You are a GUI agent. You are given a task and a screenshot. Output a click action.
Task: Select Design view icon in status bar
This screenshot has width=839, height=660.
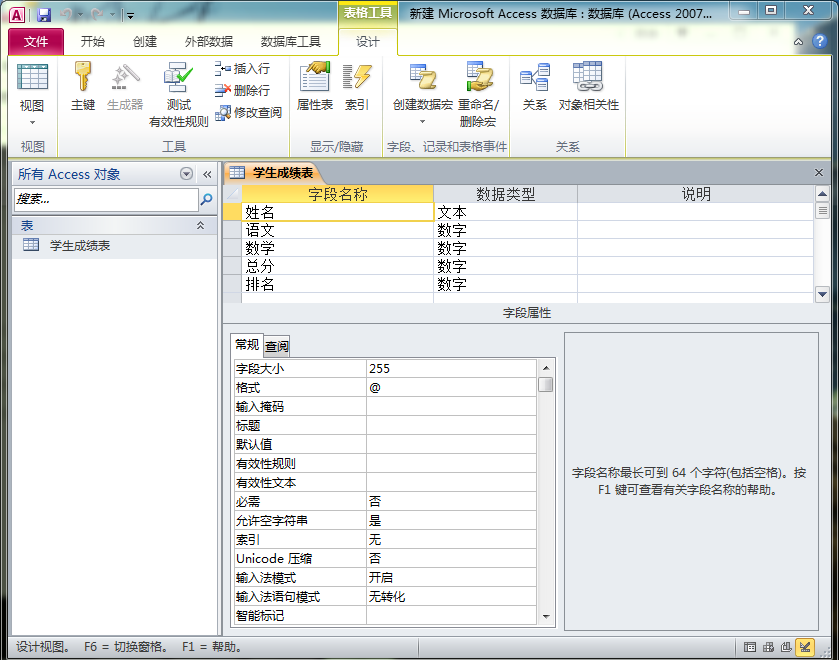coord(805,647)
